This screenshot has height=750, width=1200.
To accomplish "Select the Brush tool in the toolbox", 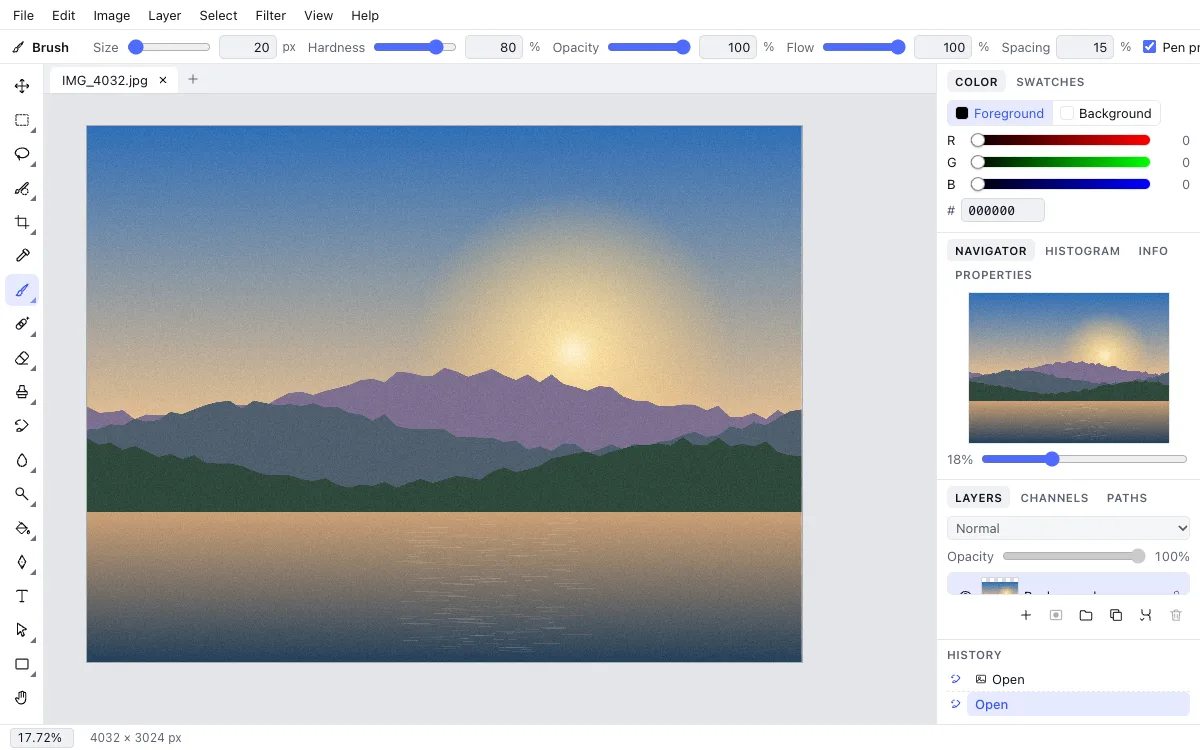I will (x=22, y=290).
